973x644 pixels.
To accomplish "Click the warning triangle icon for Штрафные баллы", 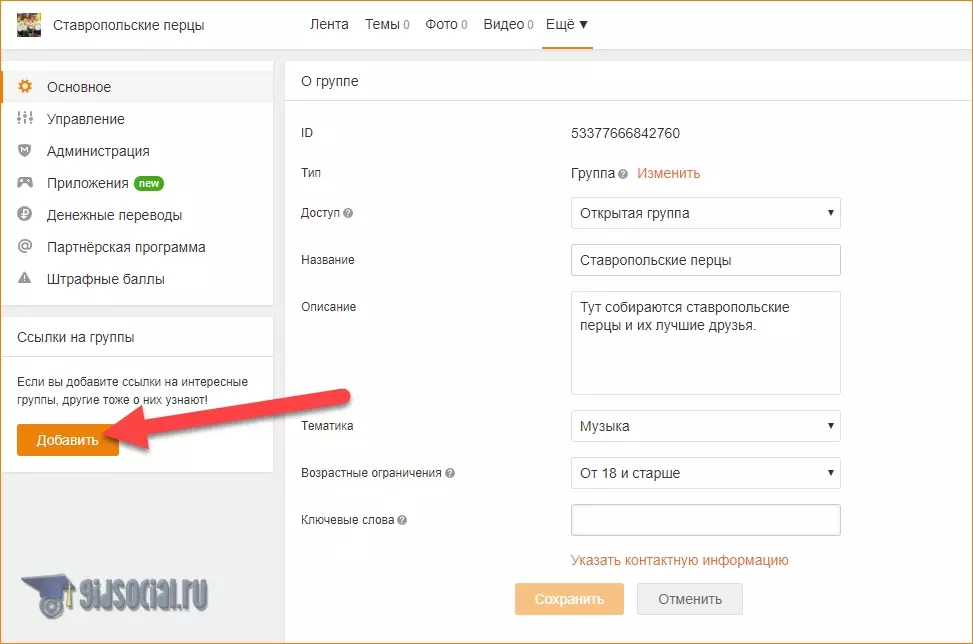I will pos(25,279).
